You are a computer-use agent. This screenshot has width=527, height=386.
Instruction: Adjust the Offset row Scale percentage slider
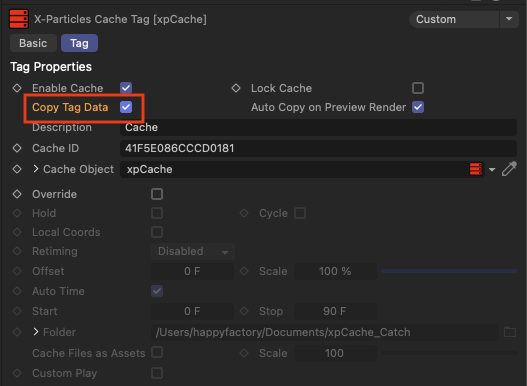[x=449, y=271]
